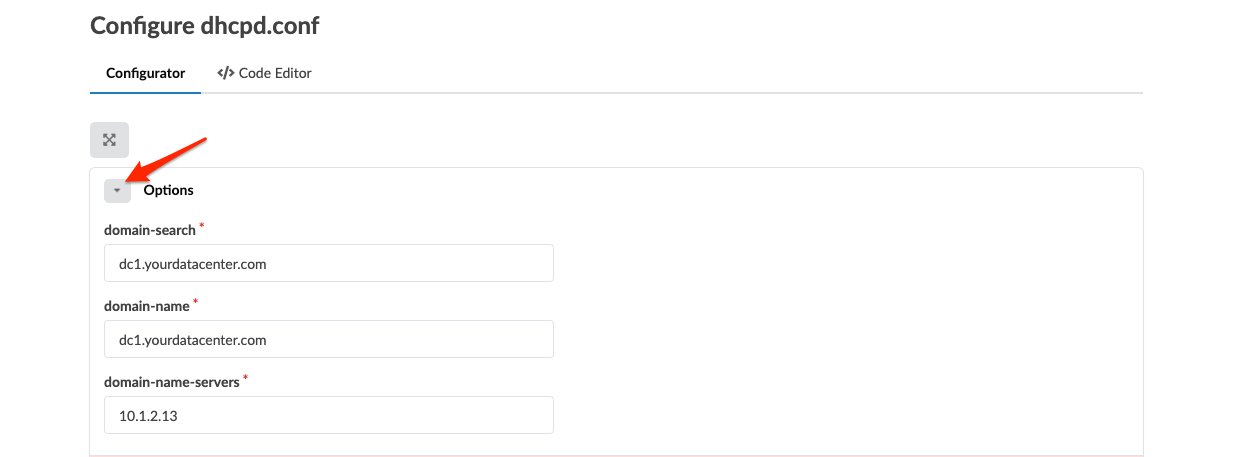Focus the domain-name text field
Viewport: 1237px width, 457px height.
(328, 340)
